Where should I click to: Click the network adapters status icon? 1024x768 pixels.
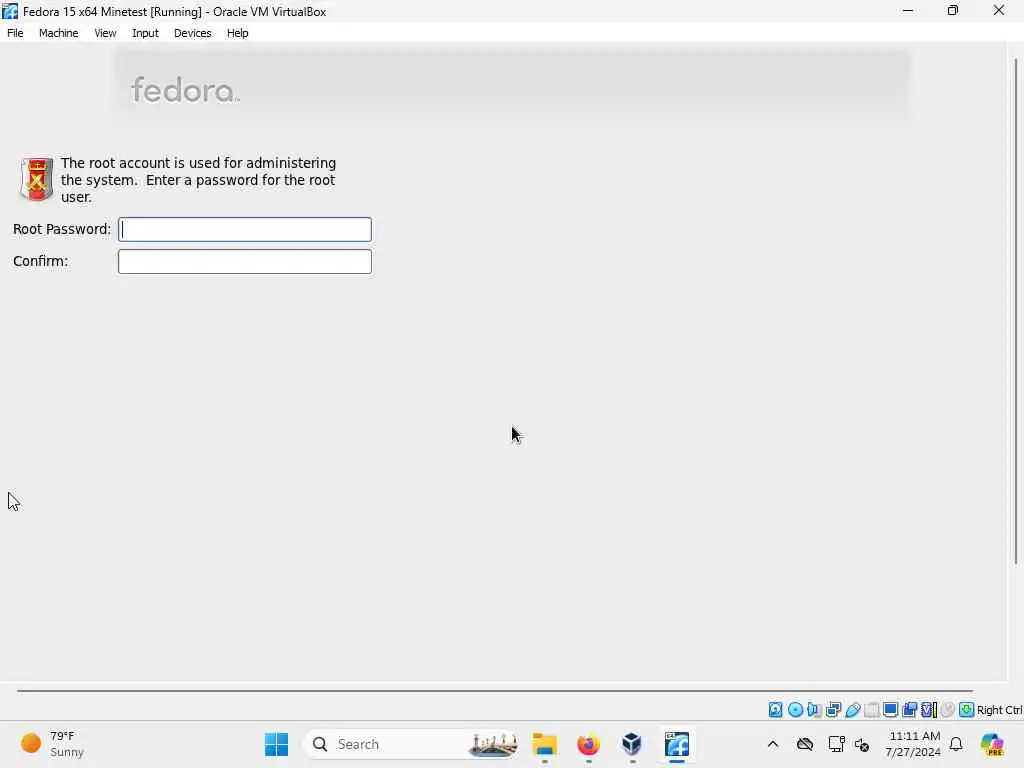(x=833, y=710)
